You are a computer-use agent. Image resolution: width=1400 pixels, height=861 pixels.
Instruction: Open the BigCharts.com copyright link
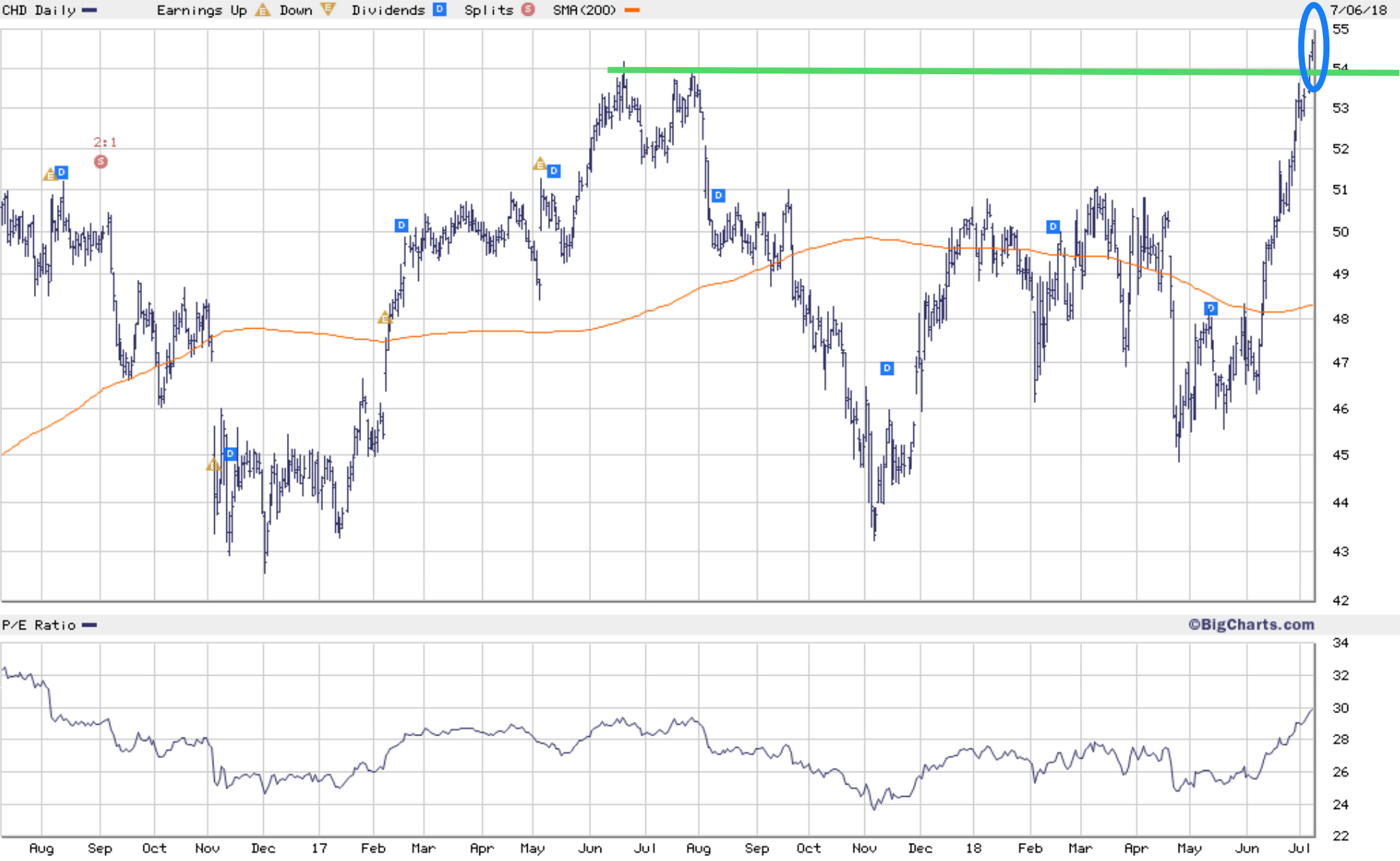point(1251,624)
